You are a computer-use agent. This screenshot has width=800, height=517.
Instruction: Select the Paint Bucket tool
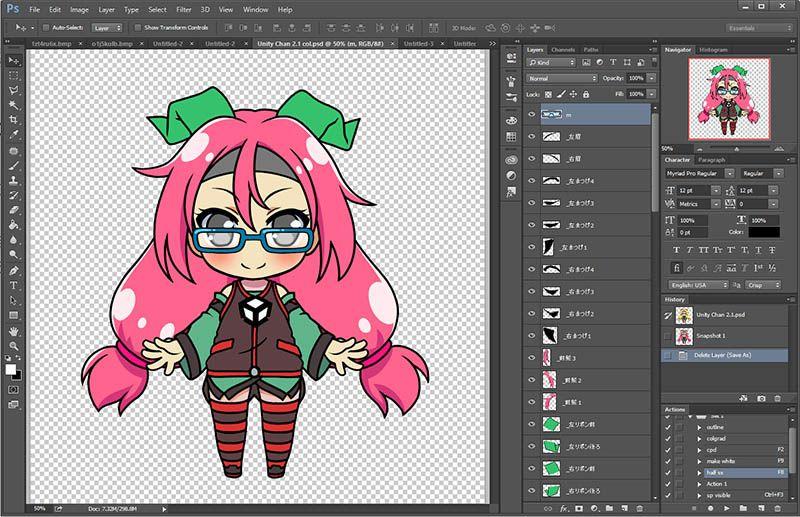[13, 225]
